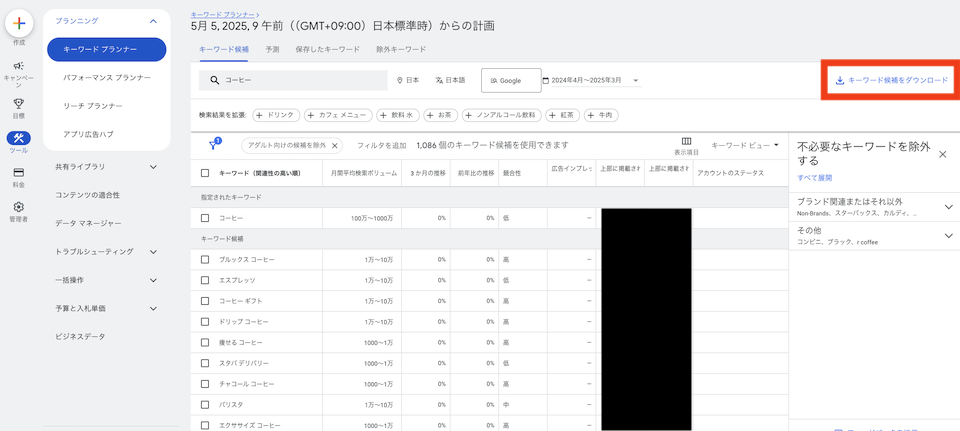Select the Tools wrench icon
Image resolution: width=960 pixels, height=431 pixels.
pyautogui.click(x=18, y=138)
